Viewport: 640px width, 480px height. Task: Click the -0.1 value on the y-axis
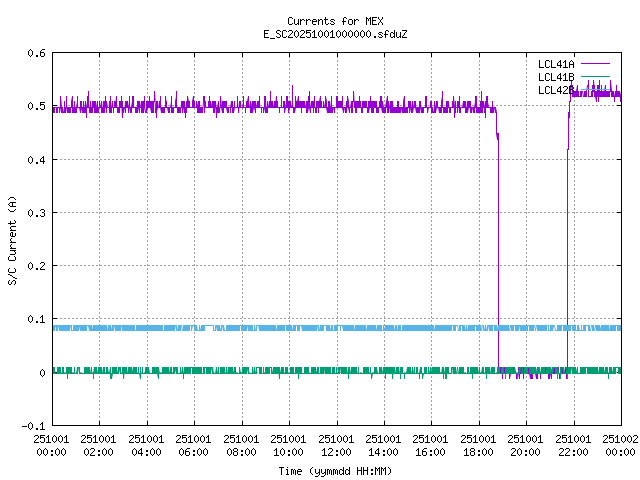coord(32,426)
